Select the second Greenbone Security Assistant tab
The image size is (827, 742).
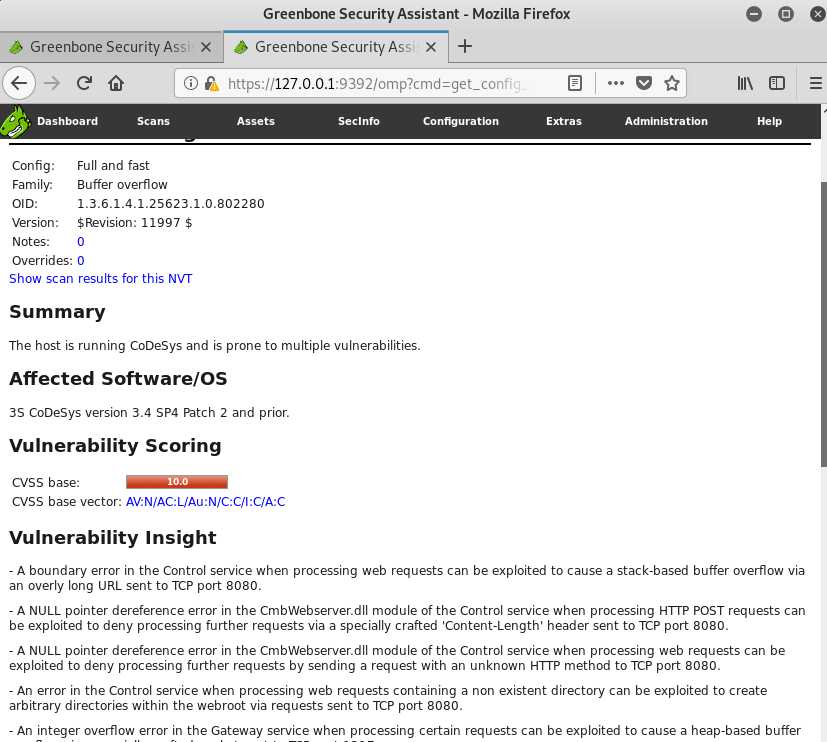click(336, 47)
